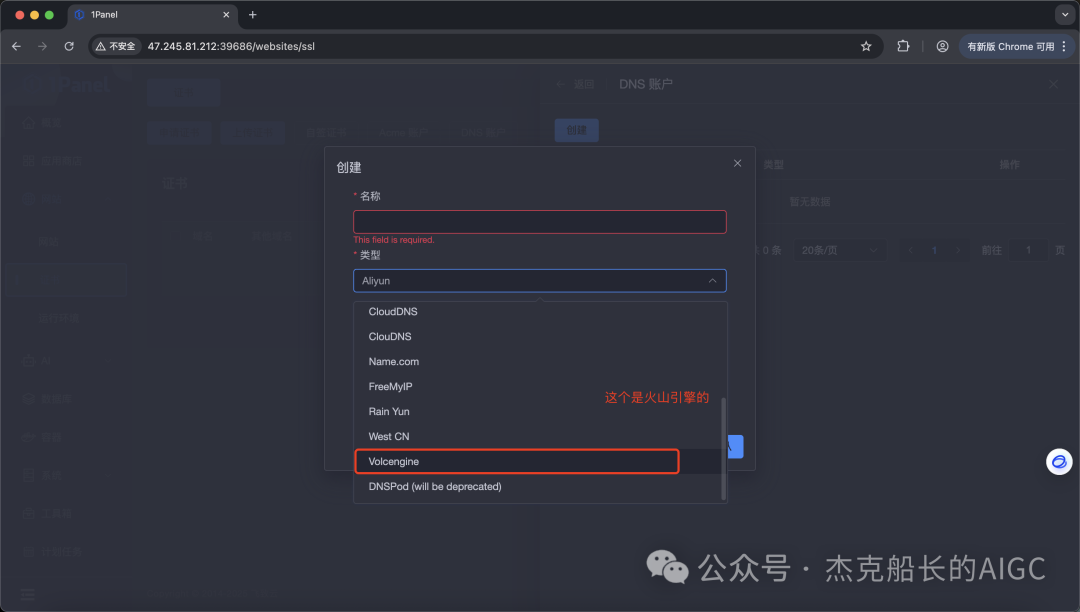Select DNSPod (will be deprecated) option
Screen dimensions: 1080x612
pyautogui.click(x=540, y=486)
